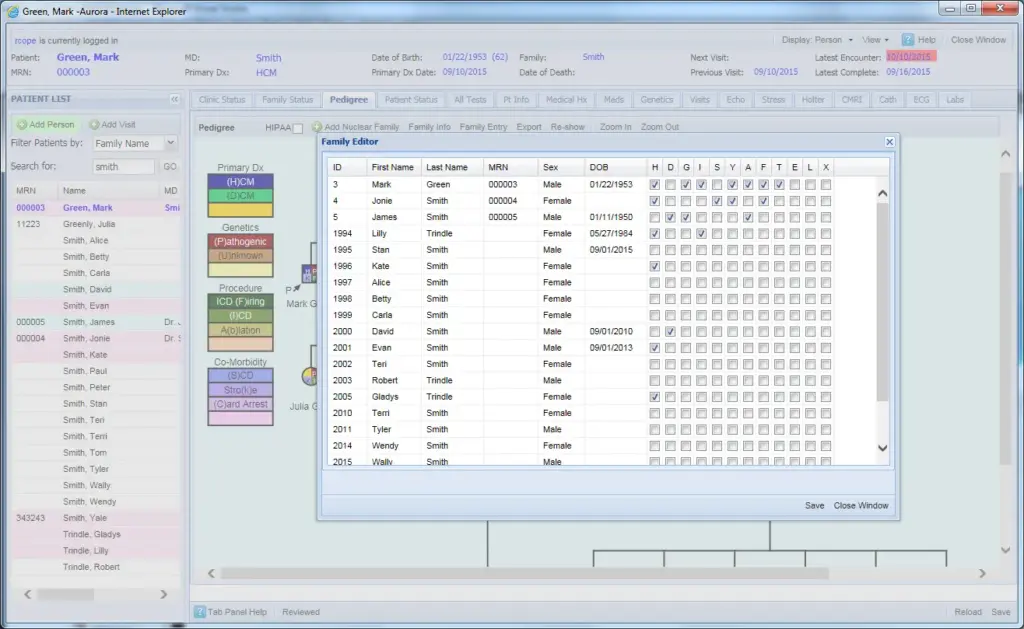The width and height of the screenshot is (1024, 629).
Task: Toggle the HIPAA checkbox
Action: (298, 128)
